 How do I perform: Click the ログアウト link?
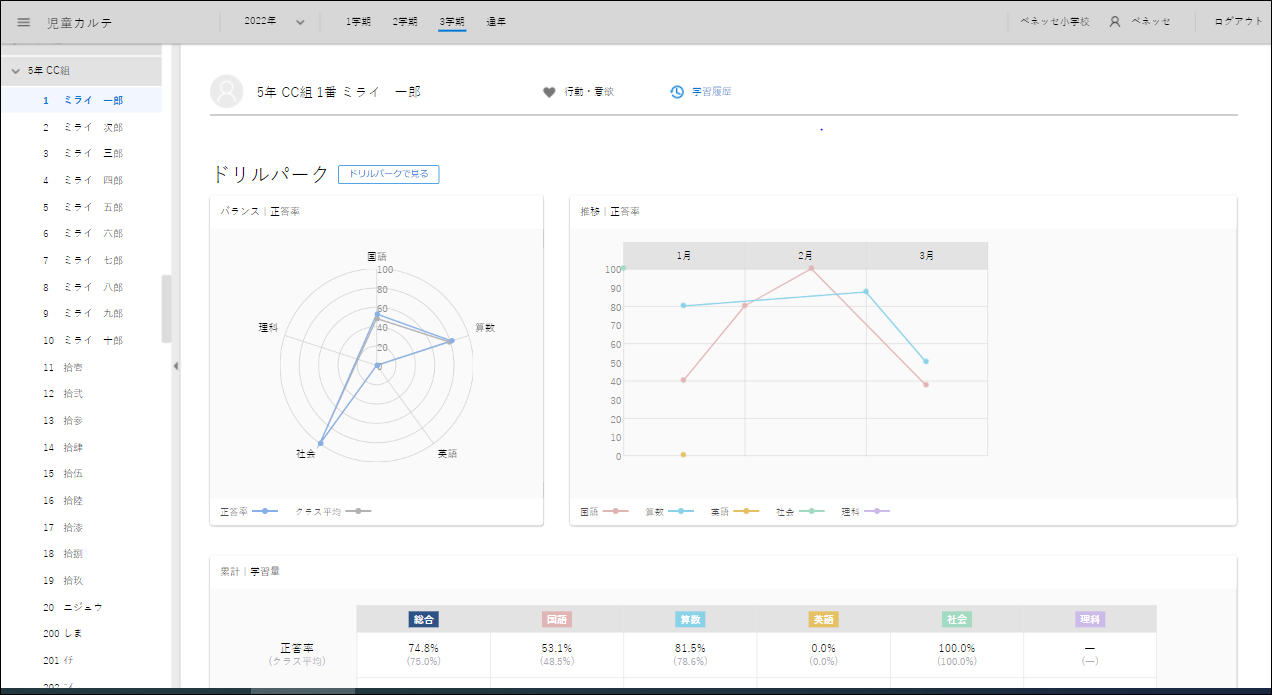(1238, 22)
